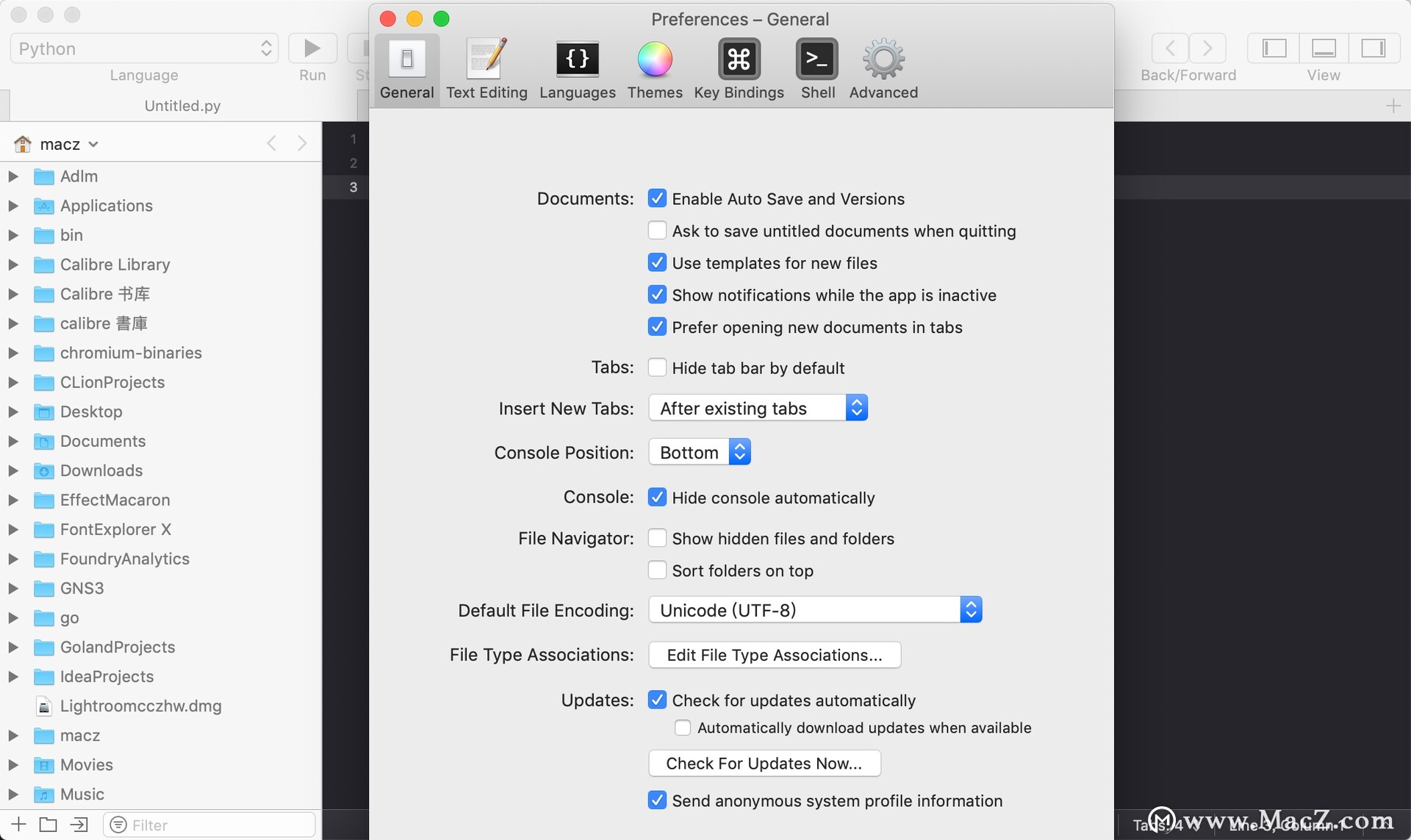Uncheck Check for updates automatically
This screenshot has width=1411, height=840.
[657, 700]
